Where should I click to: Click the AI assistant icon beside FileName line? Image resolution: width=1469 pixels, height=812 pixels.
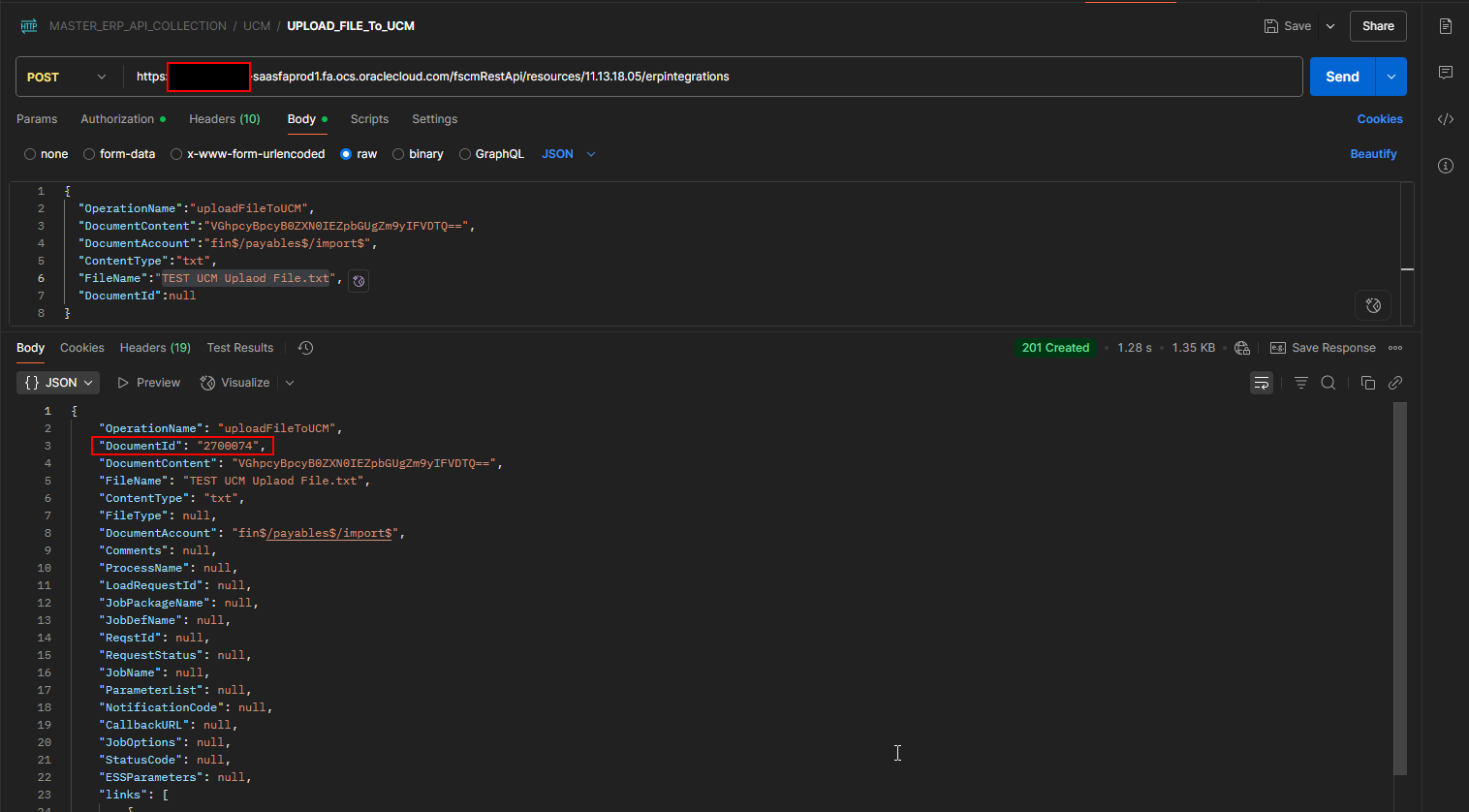359,281
